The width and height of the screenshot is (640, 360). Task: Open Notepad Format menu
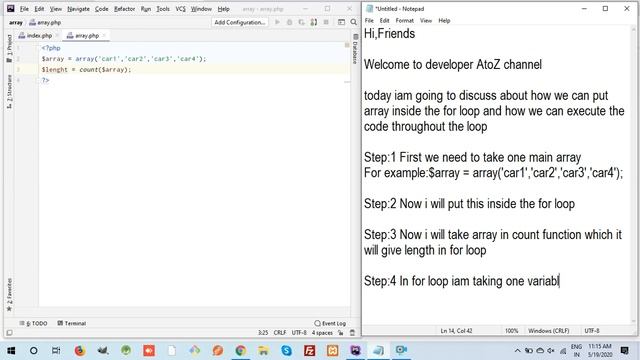404,20
